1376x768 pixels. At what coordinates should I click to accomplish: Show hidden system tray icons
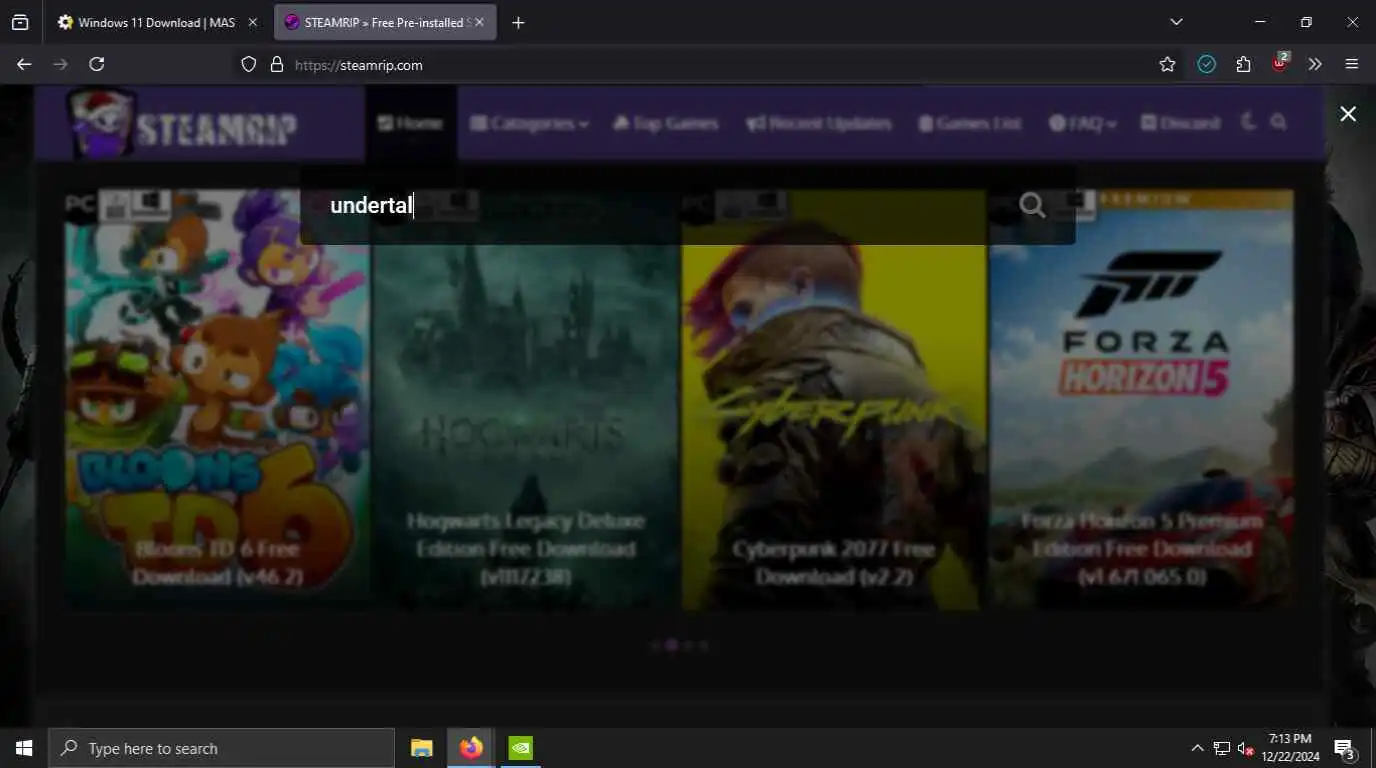[x=1197, y=748]
